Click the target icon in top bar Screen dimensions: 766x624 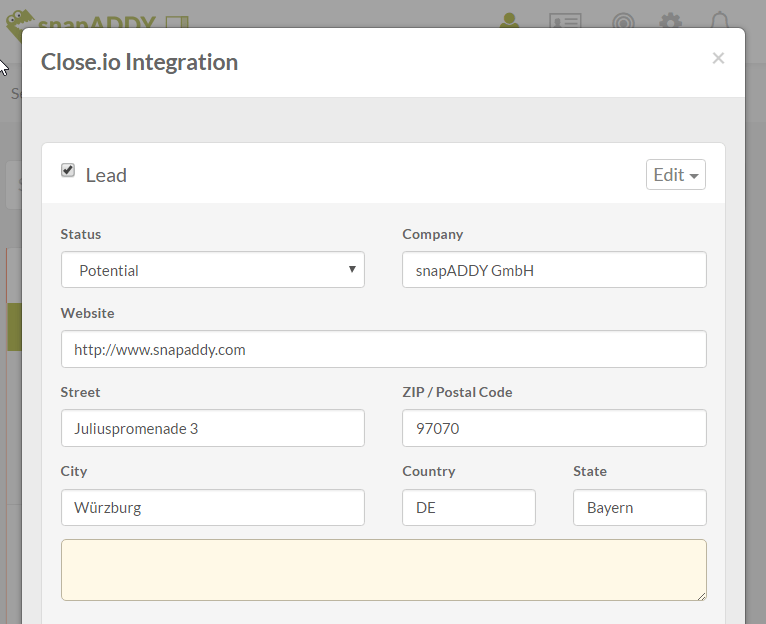coord(622,21)
